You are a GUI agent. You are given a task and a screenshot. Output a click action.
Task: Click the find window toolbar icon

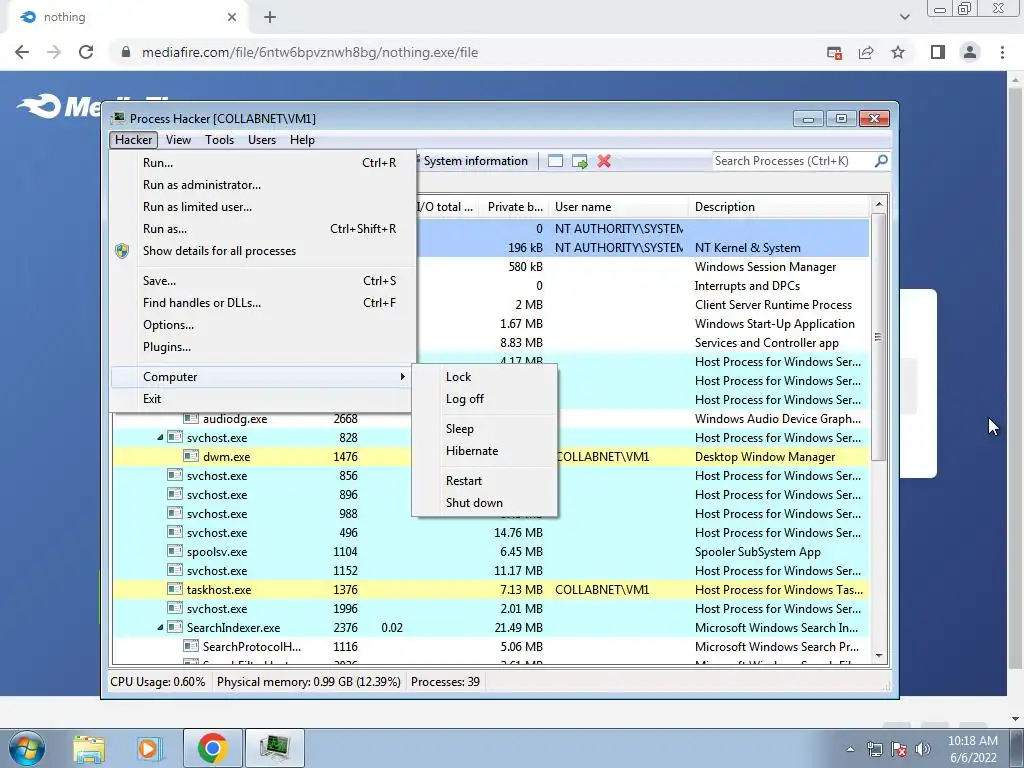pyautogui.click(x=555, y=161)
